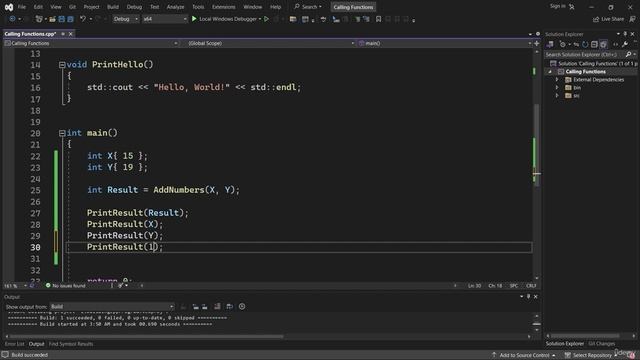This screenshot has width=640, height=360.
Task: Click the CRLF line ending indicator
Action: click(531, 286)
